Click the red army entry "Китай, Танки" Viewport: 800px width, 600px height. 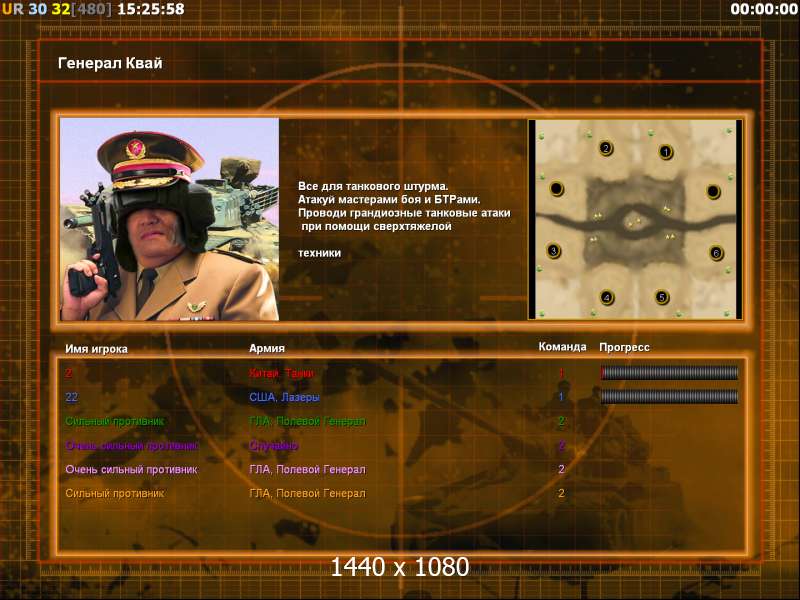(281, 373)
